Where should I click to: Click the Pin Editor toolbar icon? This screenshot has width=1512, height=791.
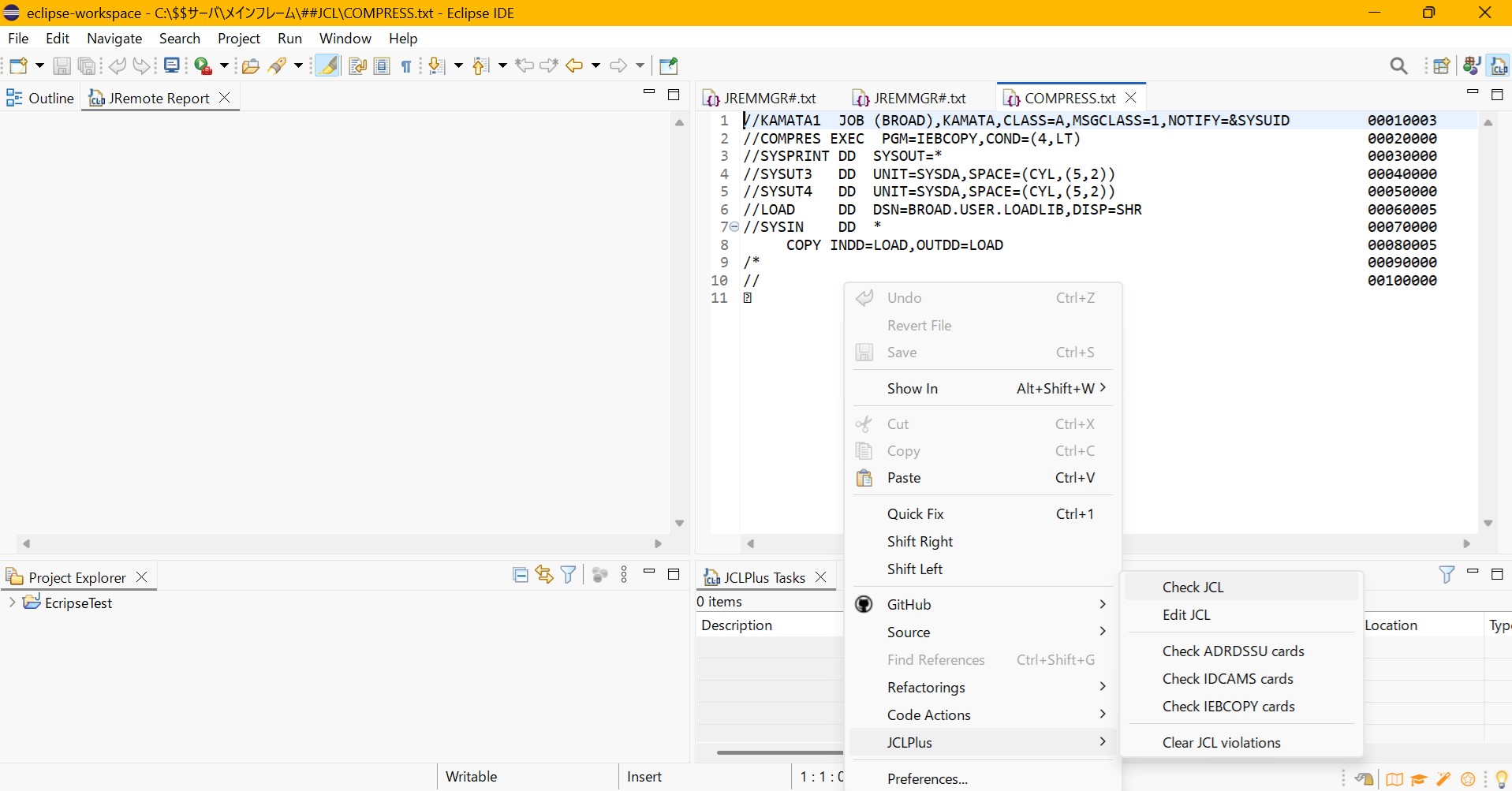pyautogui.click(x=668, y=66)
